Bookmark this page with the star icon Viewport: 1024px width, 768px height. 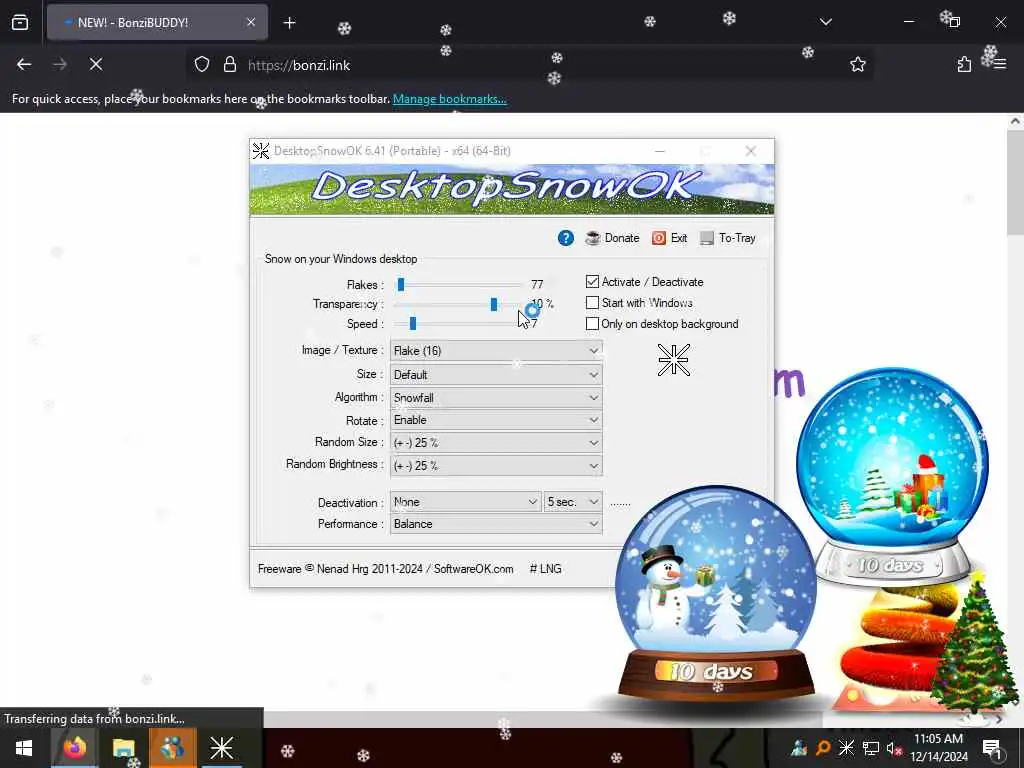coord(857,64)
